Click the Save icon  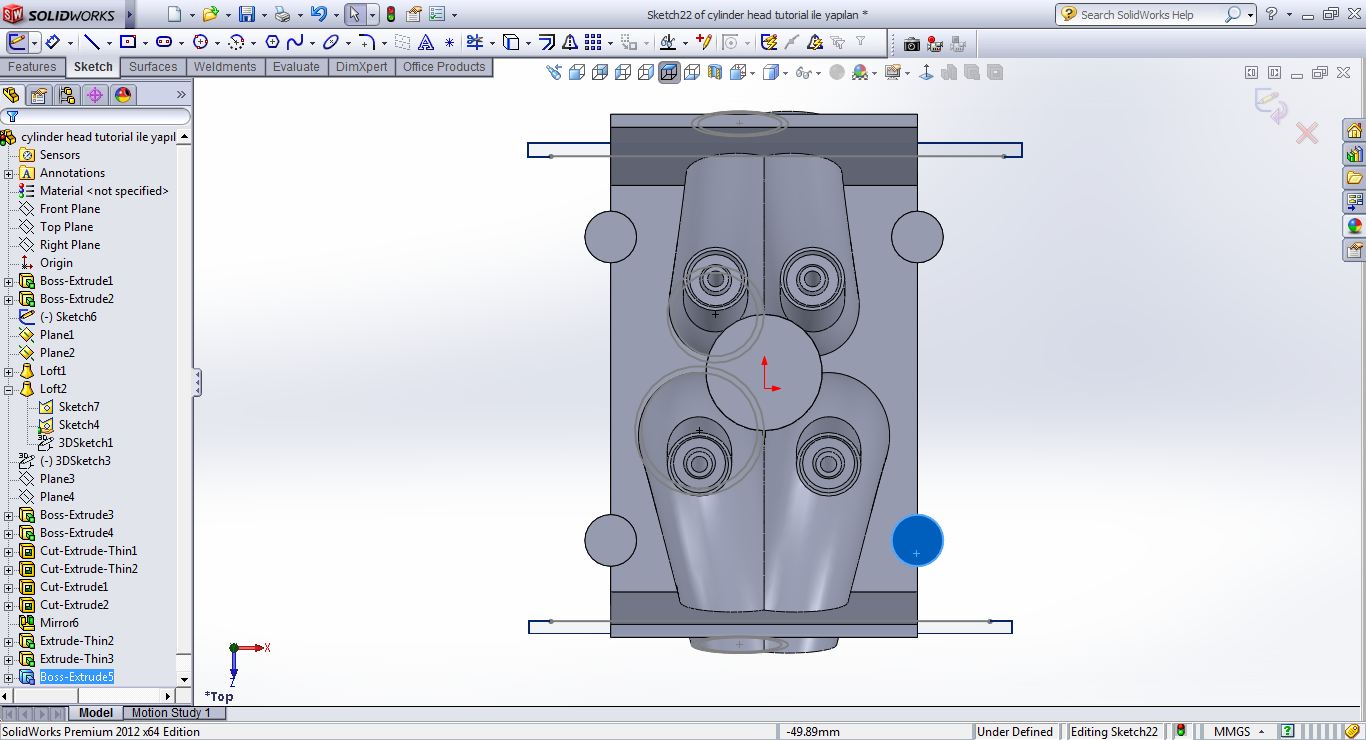point(246,15)
